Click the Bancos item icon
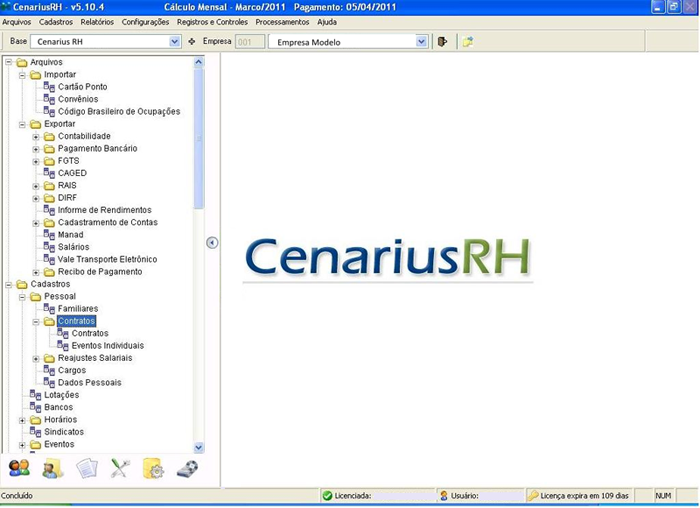Viewport: 700px width, 508px height. 35,407
